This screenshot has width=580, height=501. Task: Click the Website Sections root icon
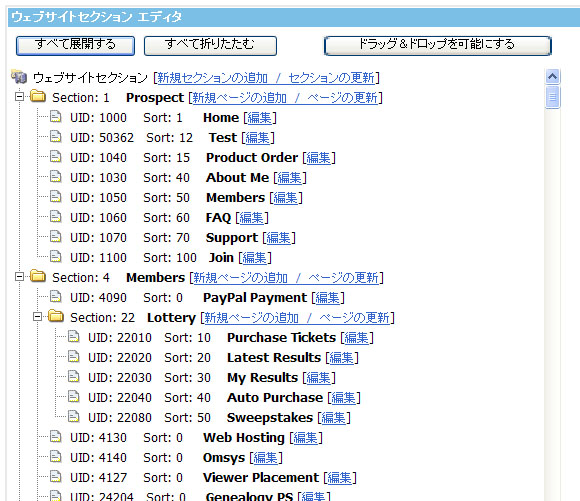(19, 77)
